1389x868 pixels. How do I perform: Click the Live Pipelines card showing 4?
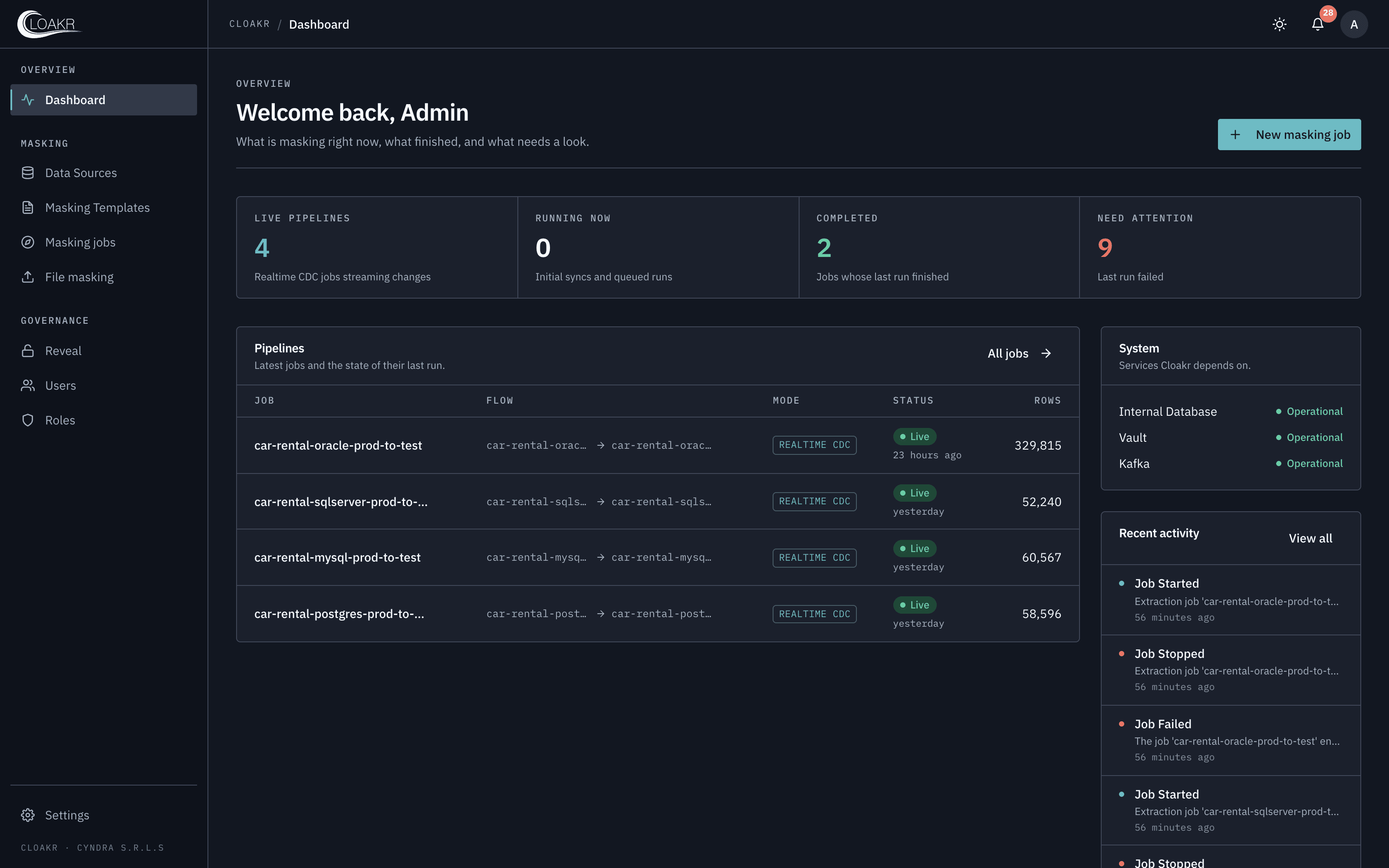(377, 247)
